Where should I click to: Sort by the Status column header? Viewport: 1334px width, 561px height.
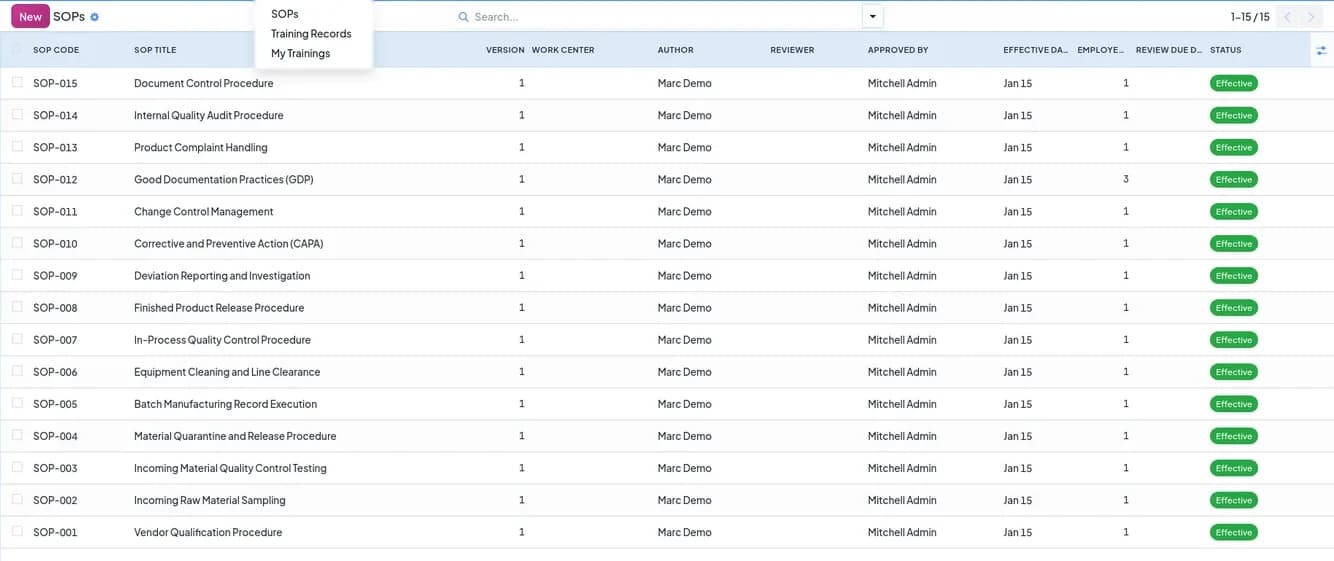[x=1225, y=50]
